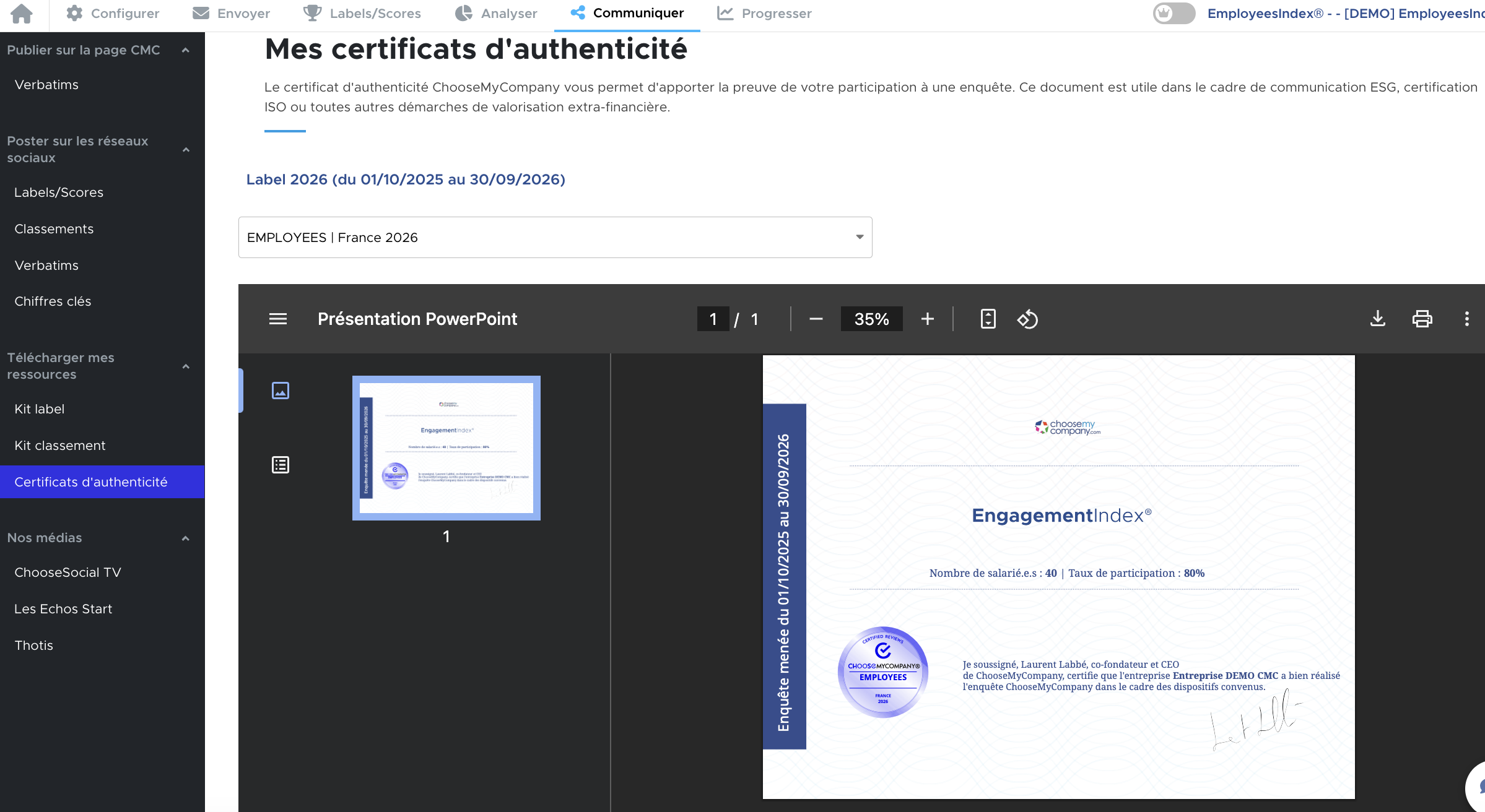Viewport: 1485px width, 812px height.
Task: Open EMPLOYEES | France 2026 dropdown
Action: click(555, 238)
